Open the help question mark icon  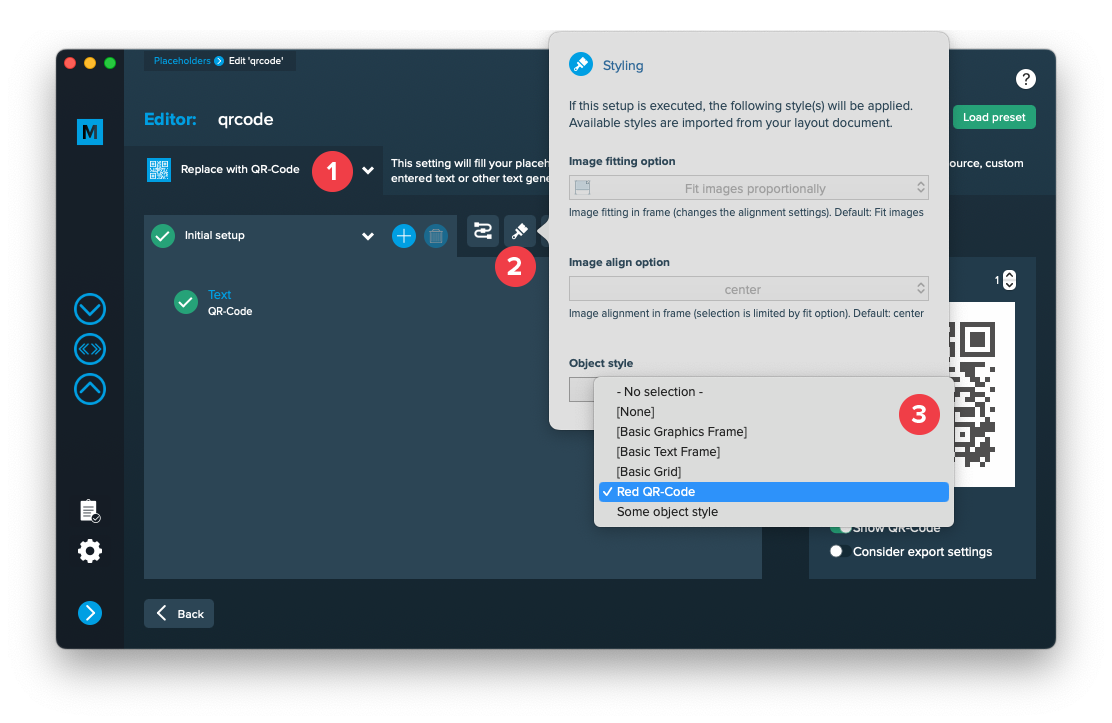[x=1025, y=79]
